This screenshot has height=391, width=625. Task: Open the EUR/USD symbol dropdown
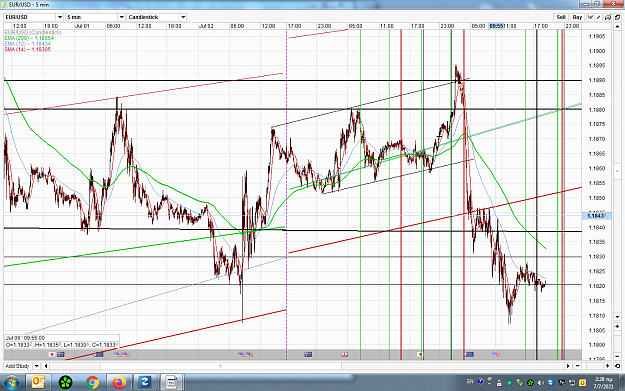pos(60,17)
